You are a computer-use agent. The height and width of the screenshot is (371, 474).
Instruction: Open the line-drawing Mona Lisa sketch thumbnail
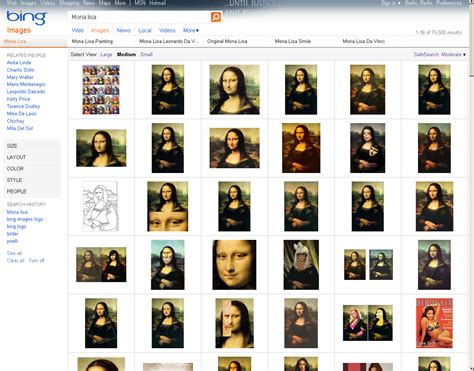pos(100,206)
